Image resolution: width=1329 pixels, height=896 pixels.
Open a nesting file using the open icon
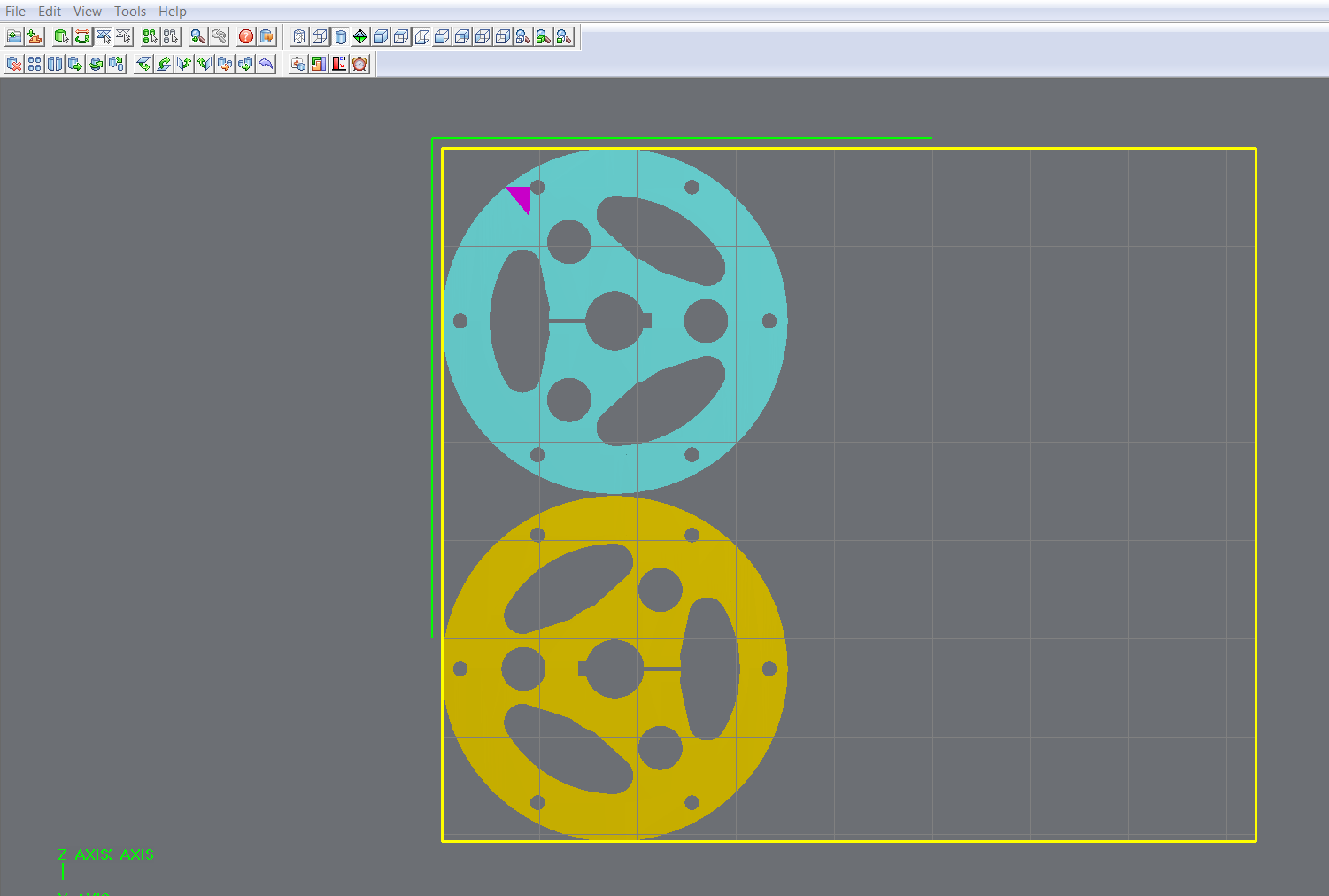(x=13, y=36)
